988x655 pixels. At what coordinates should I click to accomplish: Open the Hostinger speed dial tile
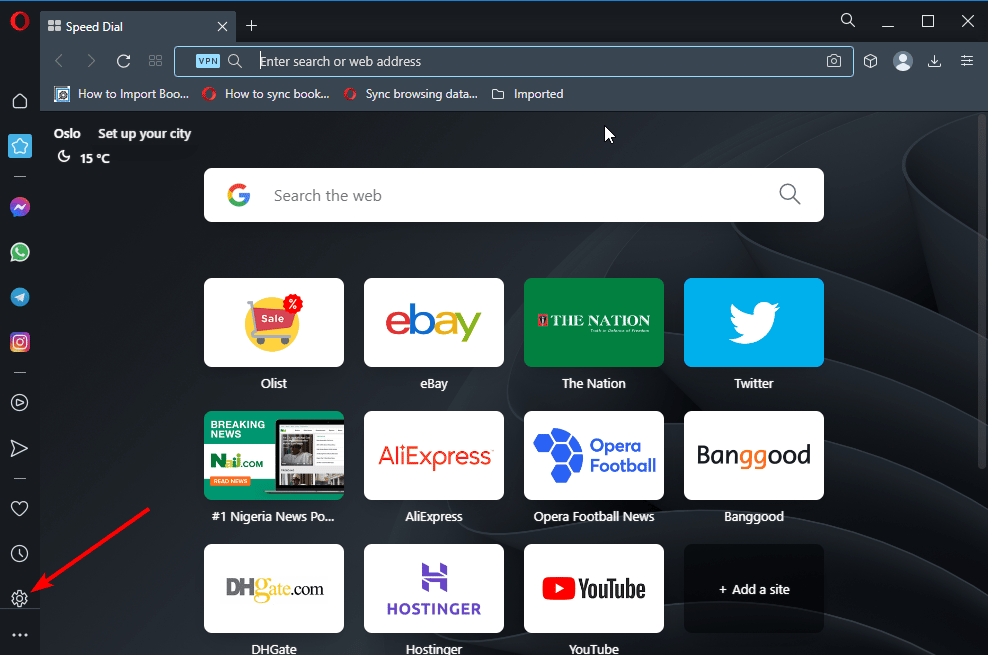click(x=434, y=588)
